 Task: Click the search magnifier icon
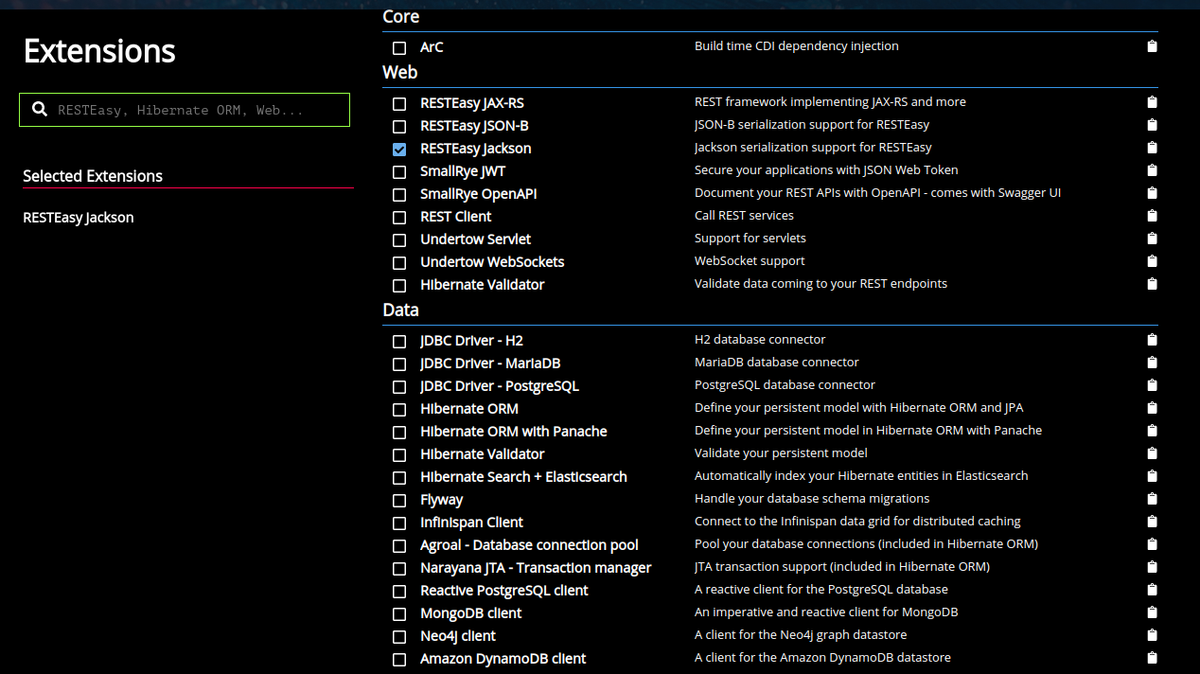40,109
